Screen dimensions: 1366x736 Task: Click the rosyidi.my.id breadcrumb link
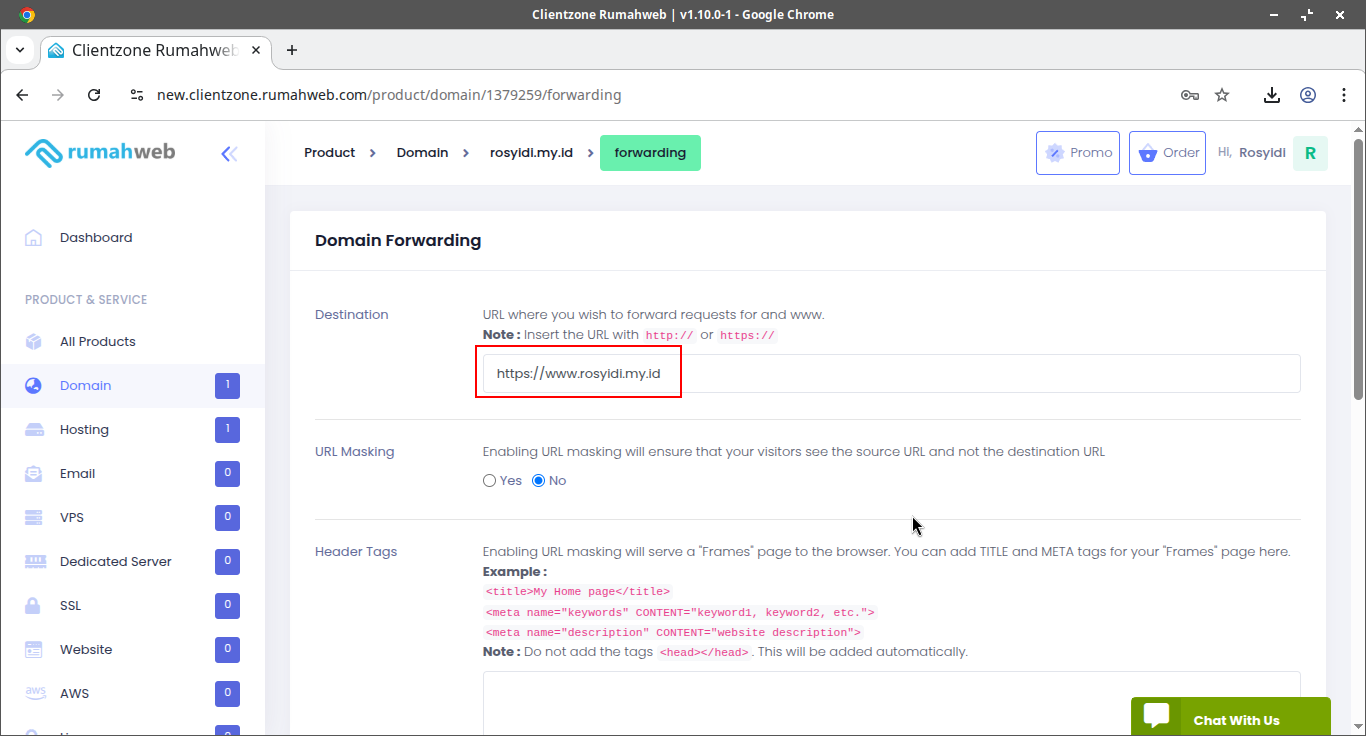pyautogui.click(x=530, y=153)
